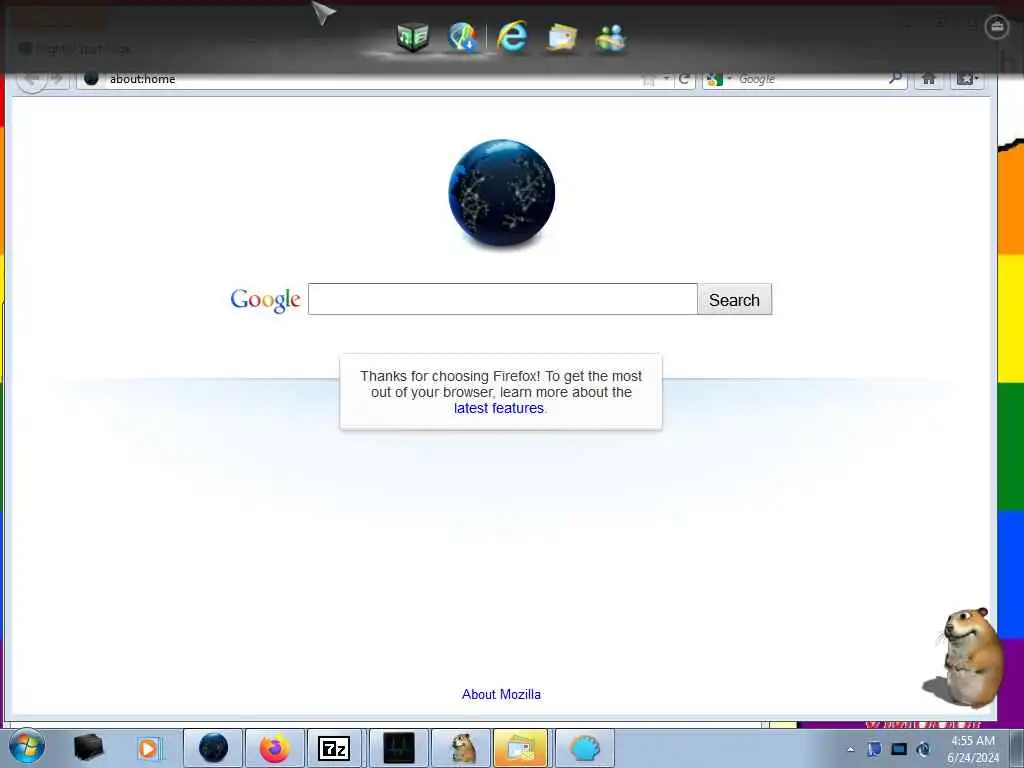Open the green cube app in the dock
The image size is (1024, 768).
tap(412, 37)
